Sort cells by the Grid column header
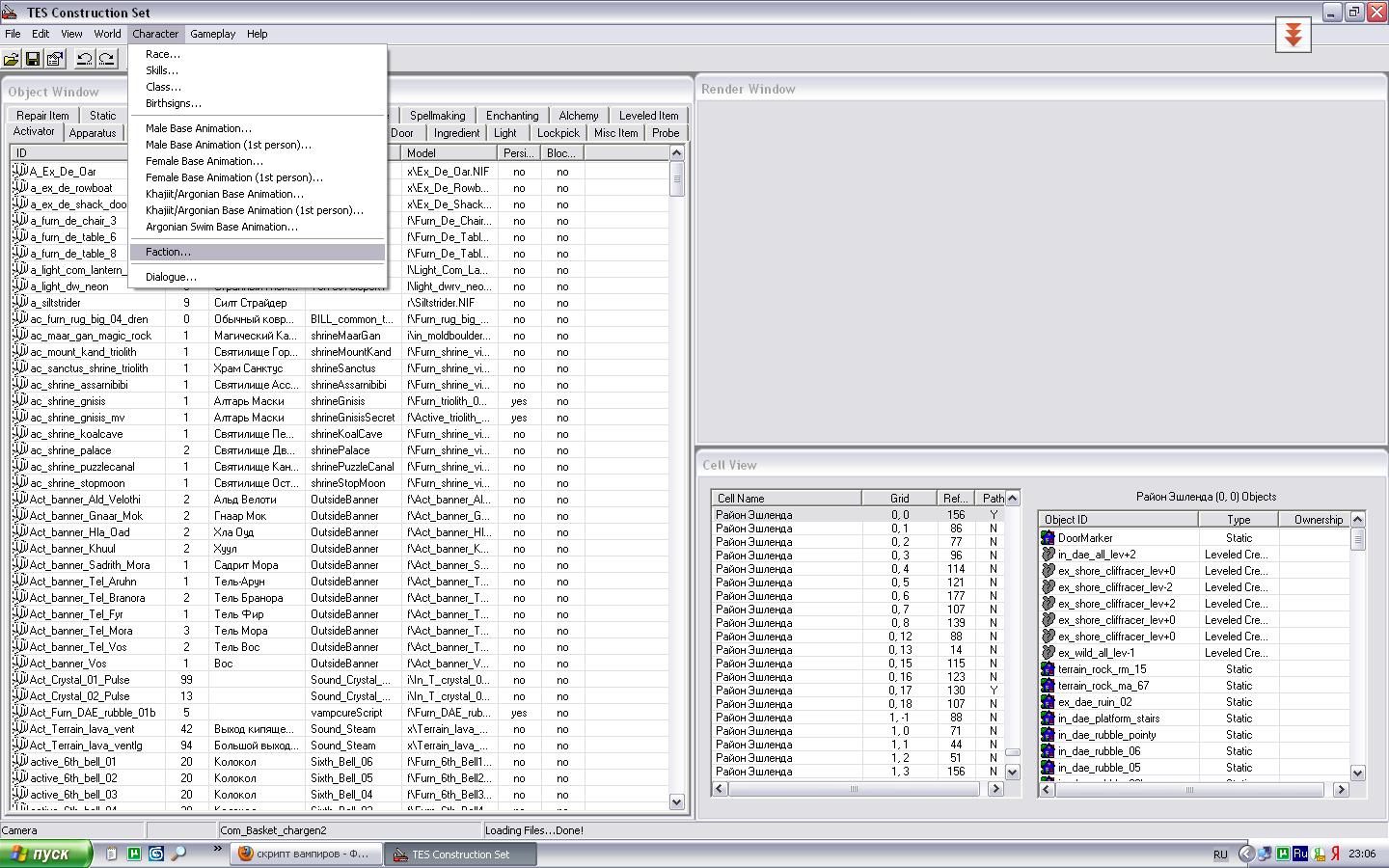 tap(899, 498)
